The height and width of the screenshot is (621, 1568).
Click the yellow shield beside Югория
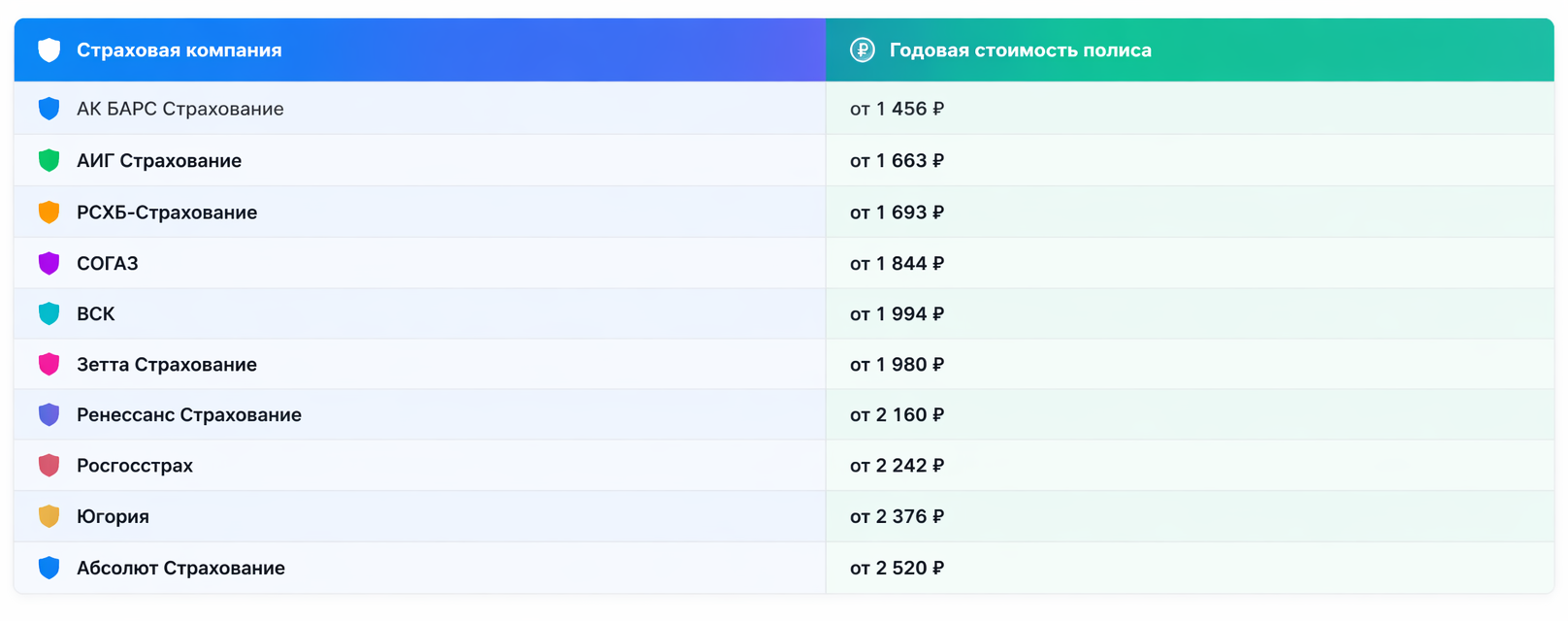(49, 516)
